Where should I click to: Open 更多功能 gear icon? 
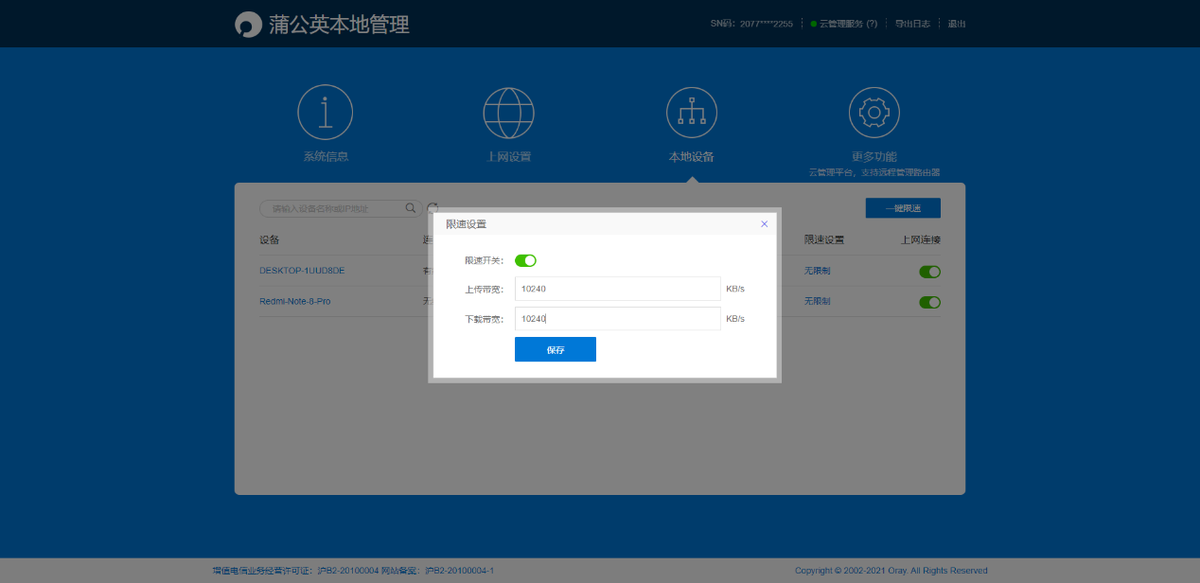pyautogui.click(x=874, y=113)
